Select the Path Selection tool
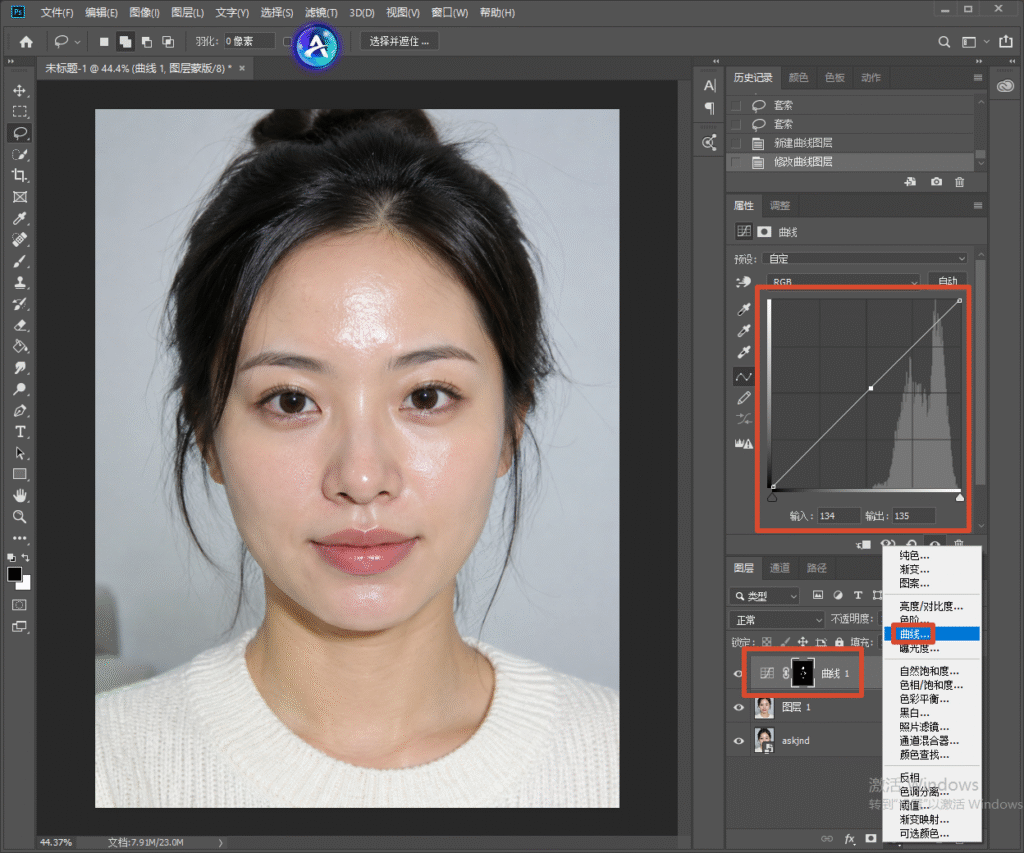This screenshot has height=853, width=1024. [x=20, y=453]
